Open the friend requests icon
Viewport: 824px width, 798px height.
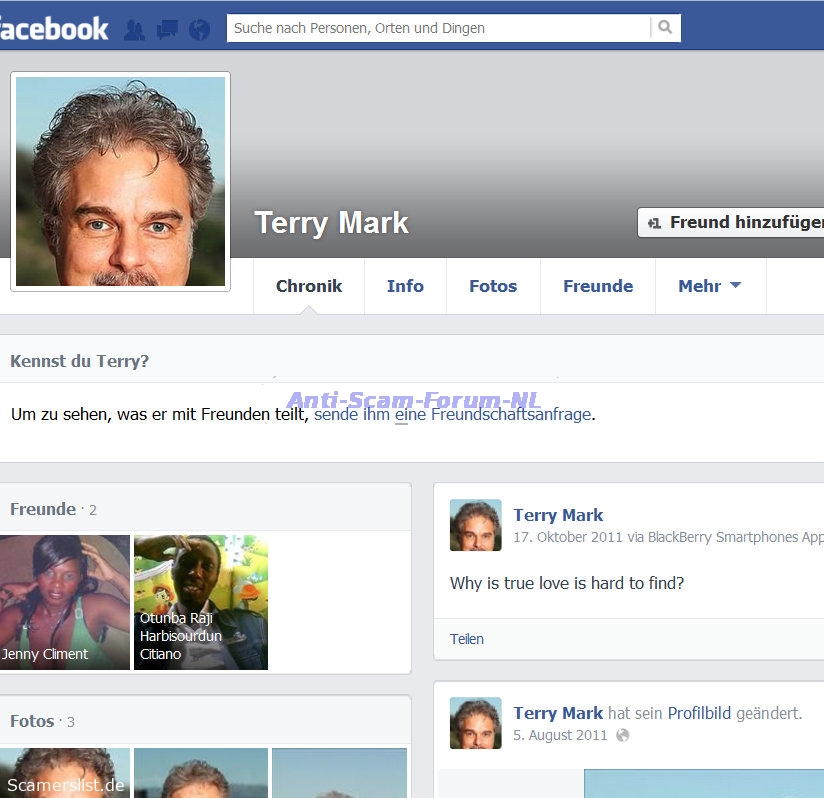point(134,30)
